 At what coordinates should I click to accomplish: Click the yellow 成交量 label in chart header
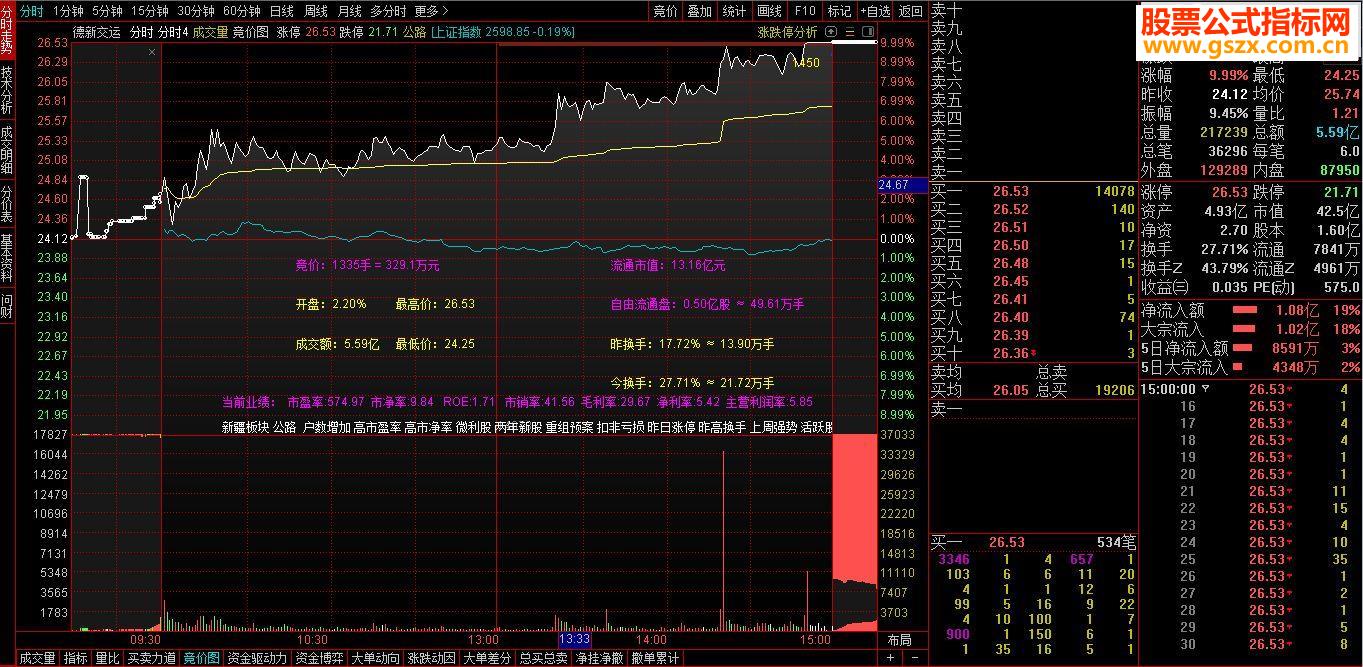tap(210, 32)
